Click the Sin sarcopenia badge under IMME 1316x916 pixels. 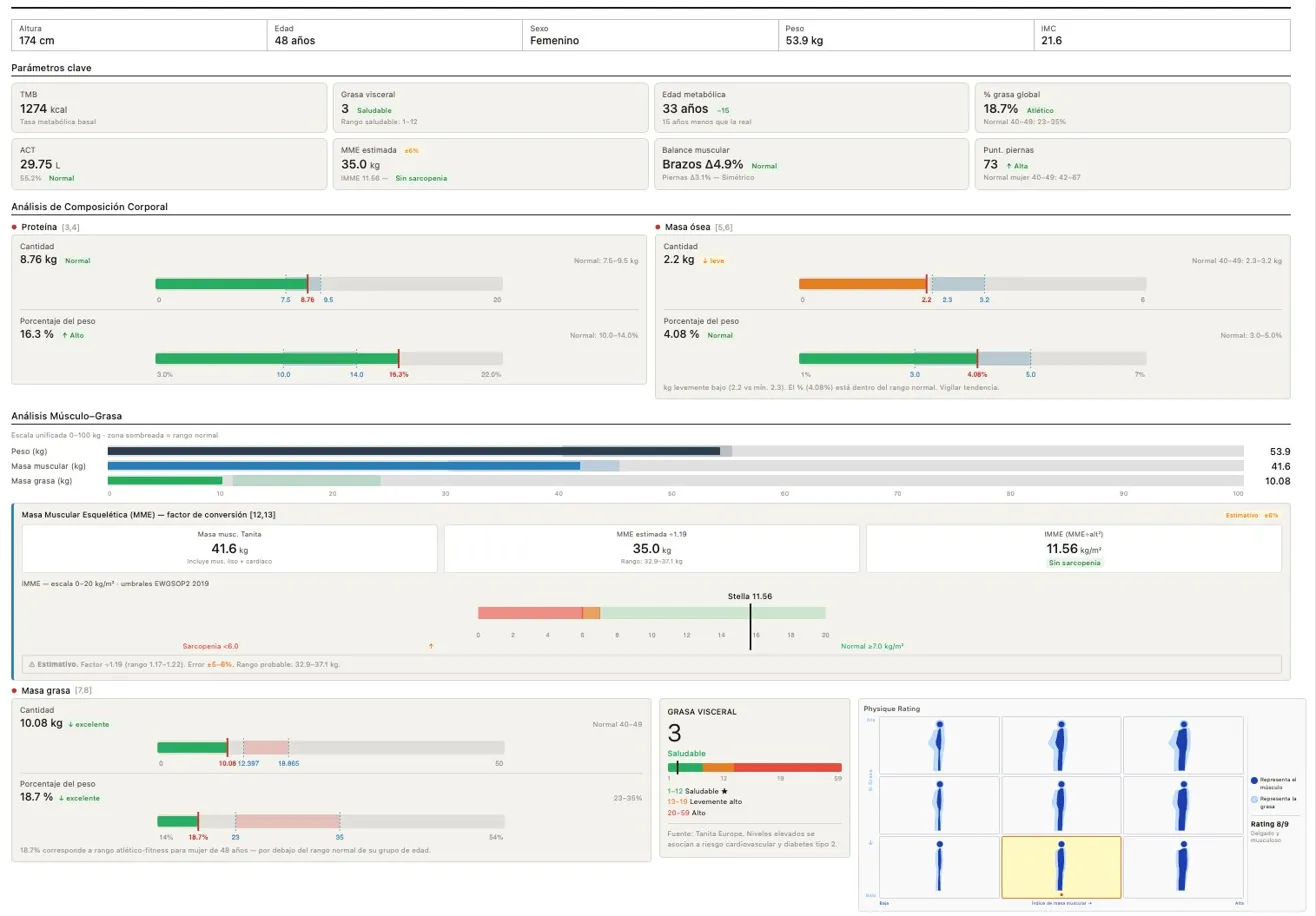click(1073, 563)
